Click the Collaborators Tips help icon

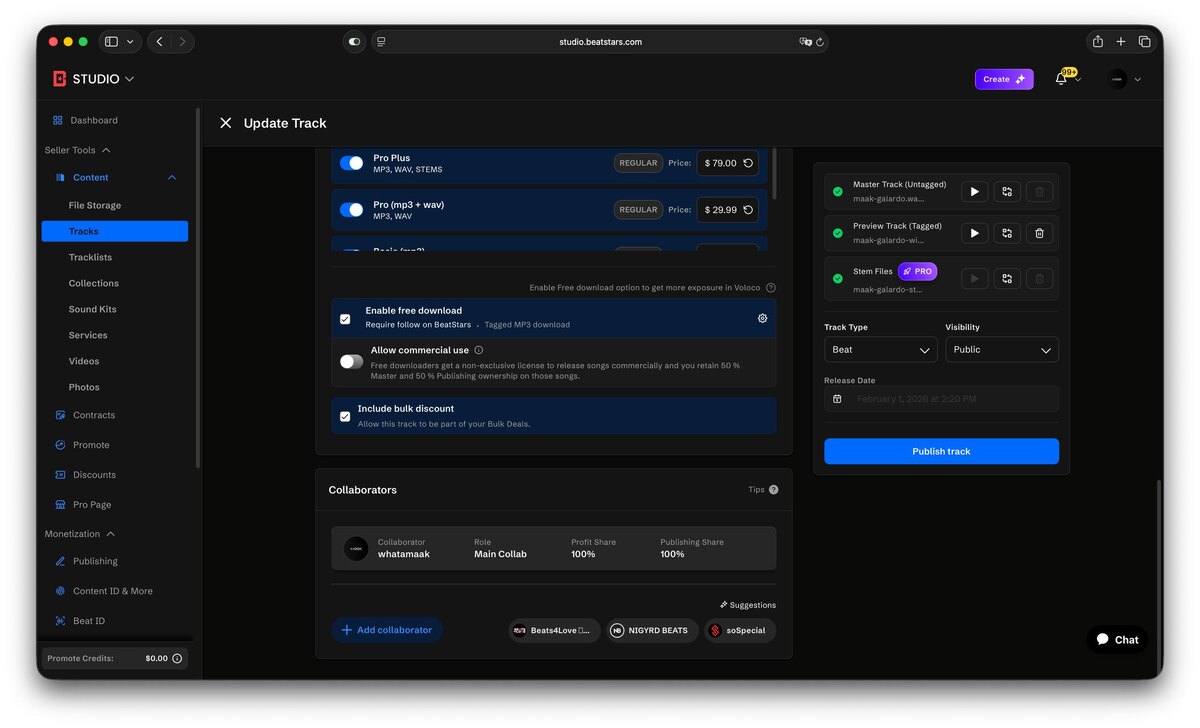point(773,490)
